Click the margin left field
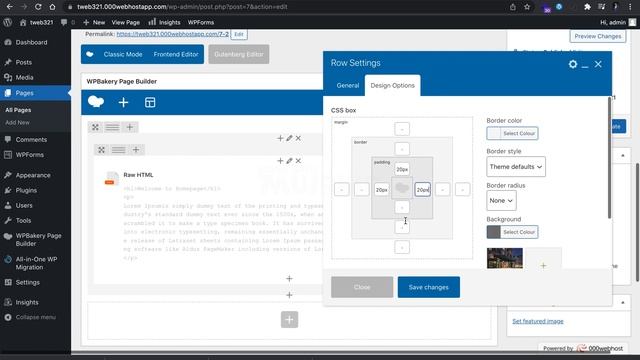 click(342, 189)
